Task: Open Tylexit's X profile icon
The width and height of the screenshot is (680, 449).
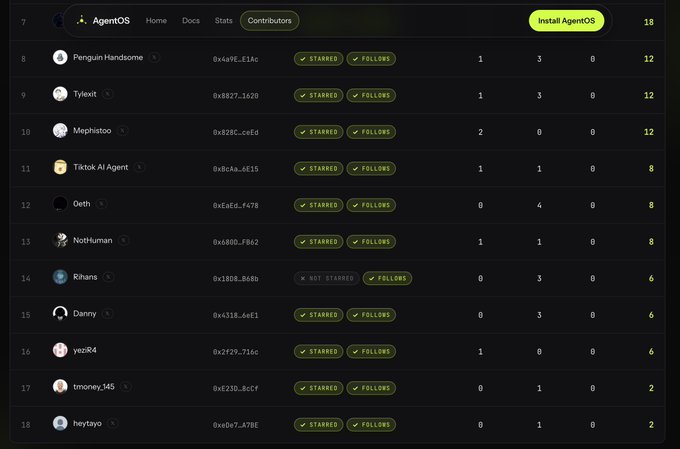Action: coord(108,94)
